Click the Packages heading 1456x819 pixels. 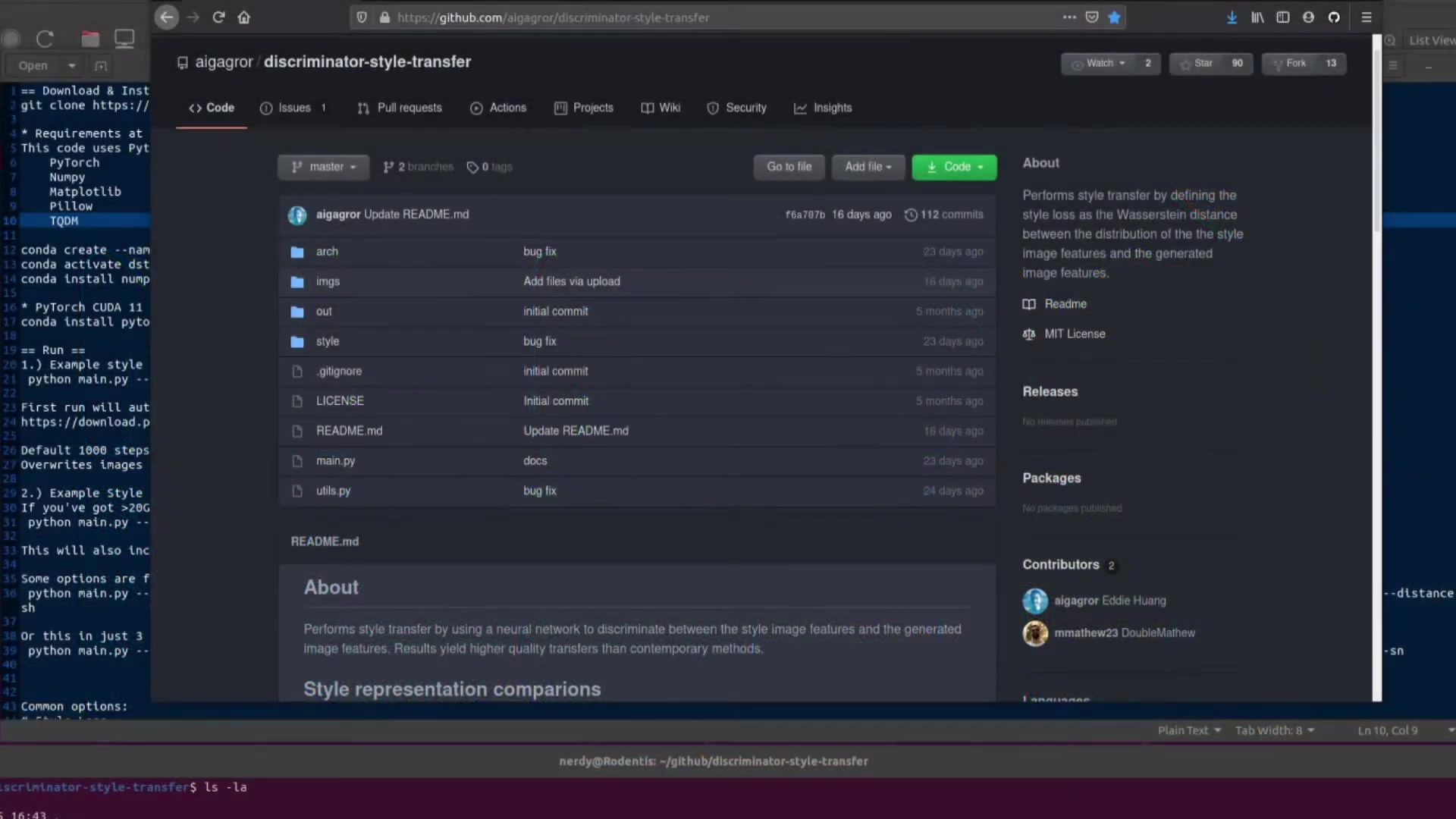(x=1051, y=479)
